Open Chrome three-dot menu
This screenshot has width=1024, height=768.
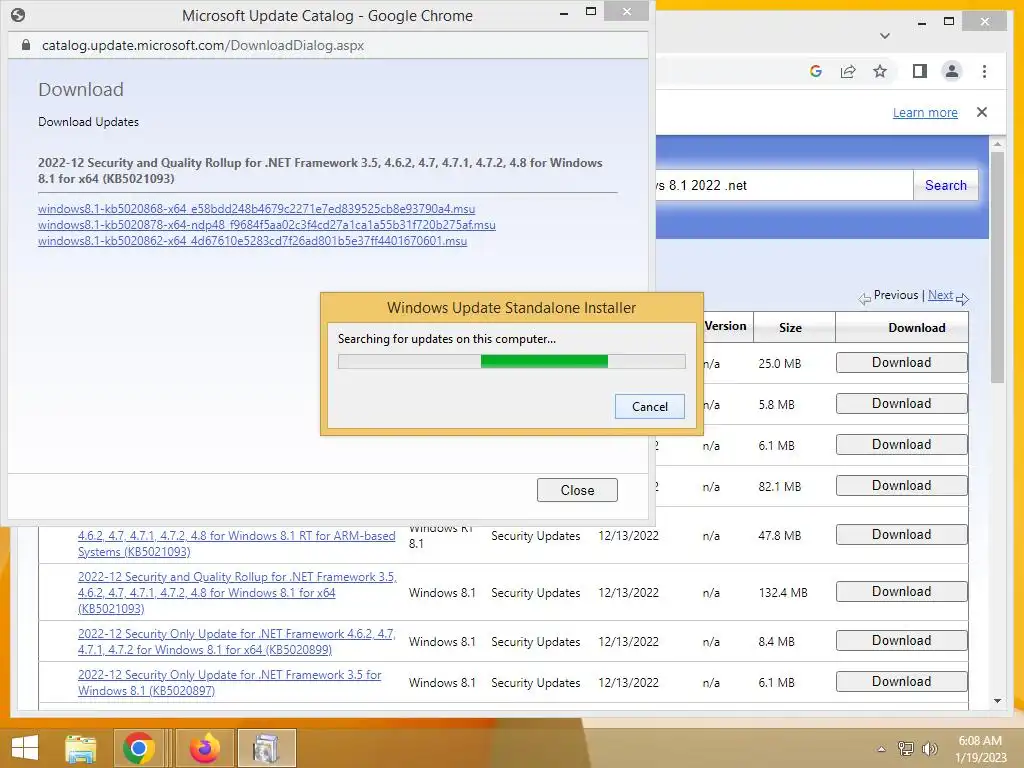(x=984, y=71)
